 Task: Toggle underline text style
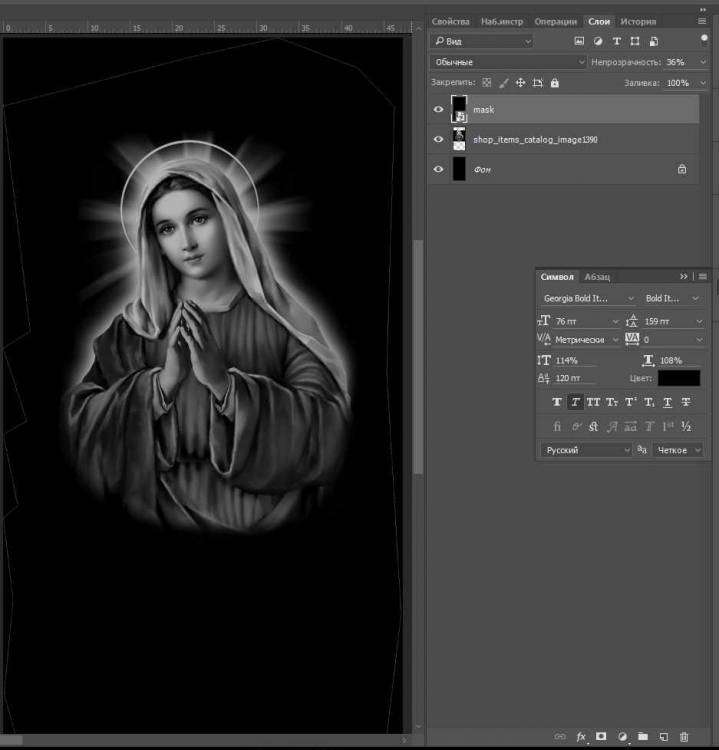pyautogui.click(x=667, y=402)
